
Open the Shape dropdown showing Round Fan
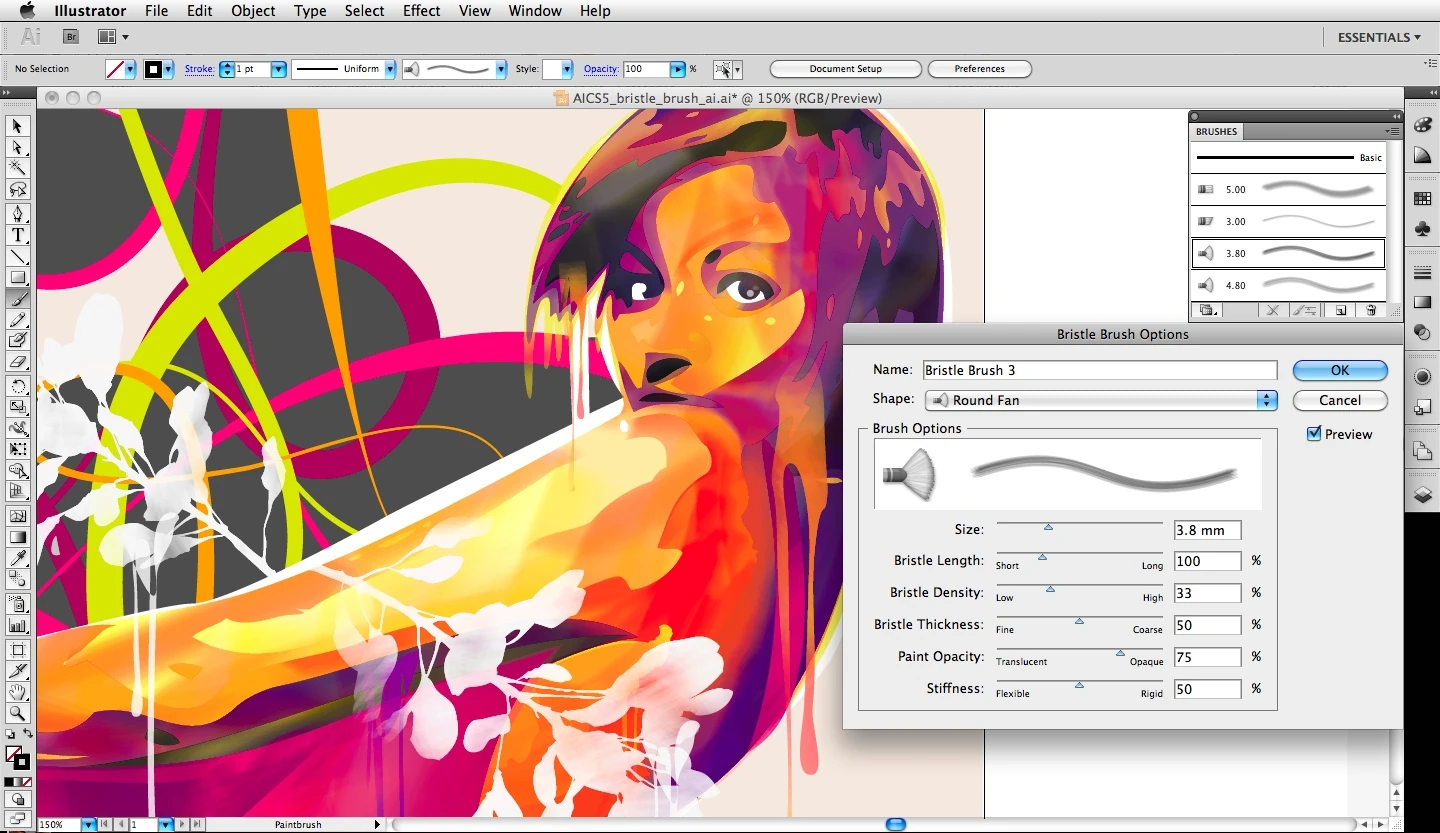[1100, 400]
